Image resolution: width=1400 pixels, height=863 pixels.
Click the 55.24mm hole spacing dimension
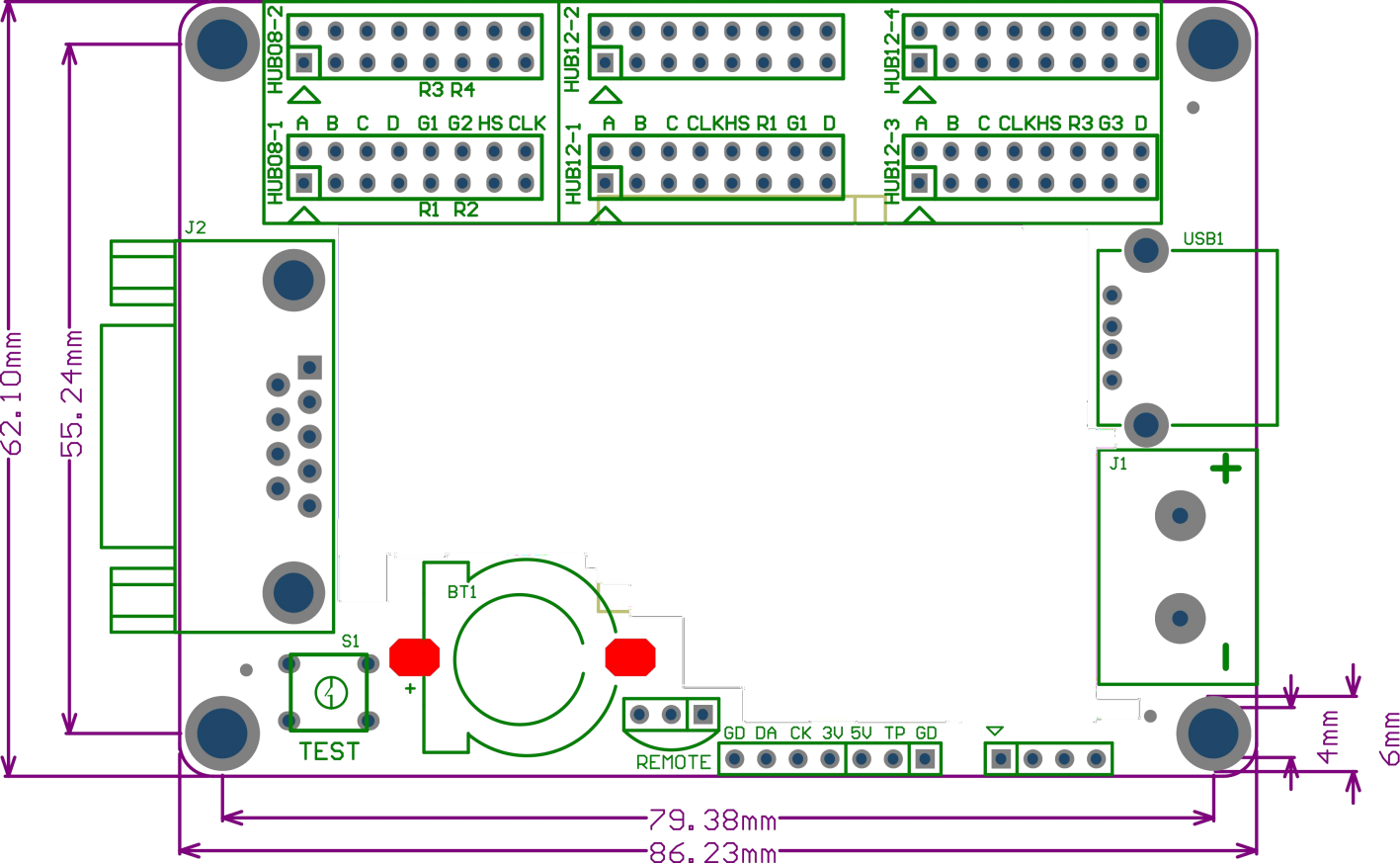click(73, 392)
